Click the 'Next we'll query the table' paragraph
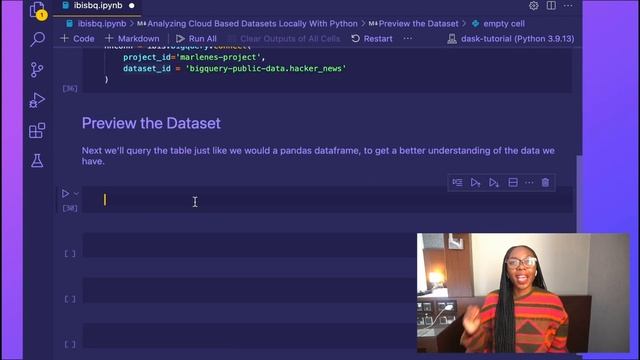Image resolution: width=640 pixels, height=360 pixels. tap(318, 156)
